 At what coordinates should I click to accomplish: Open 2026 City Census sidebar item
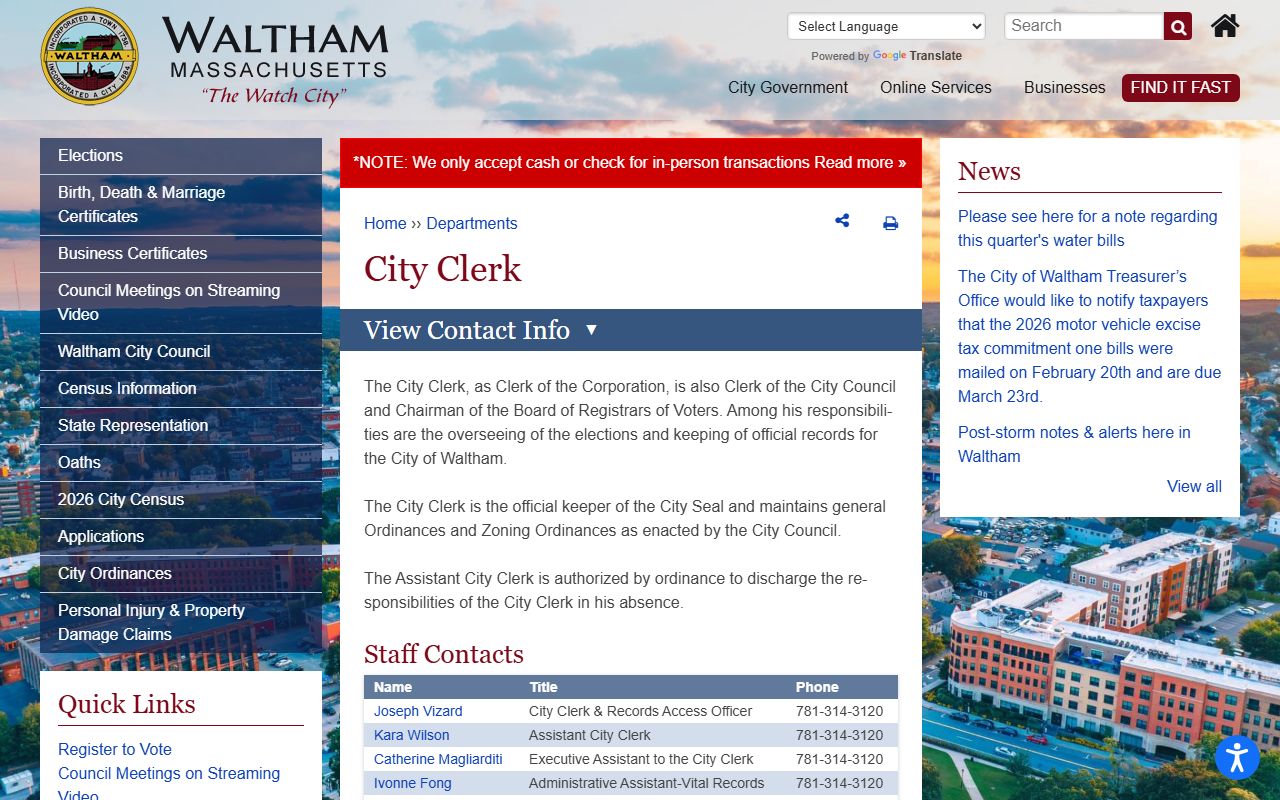181,500
